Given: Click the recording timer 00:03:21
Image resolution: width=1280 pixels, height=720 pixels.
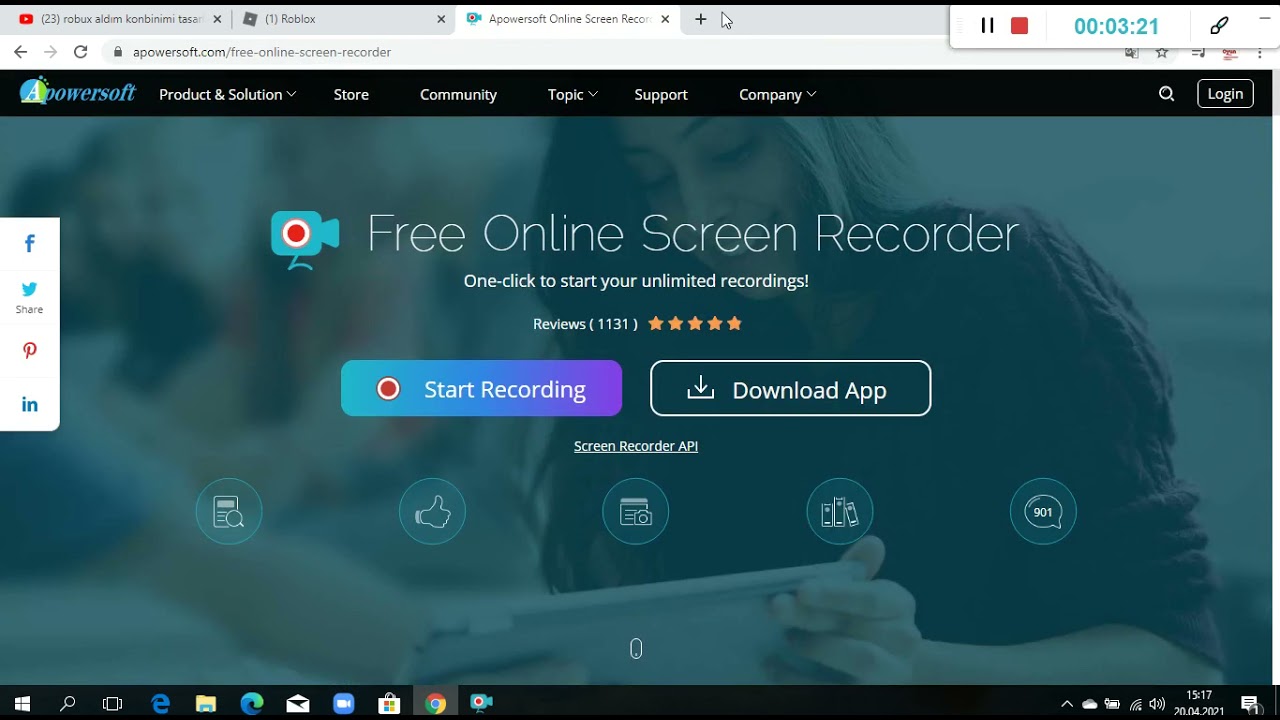Looking at the screenshot, I should point(1116,27).
